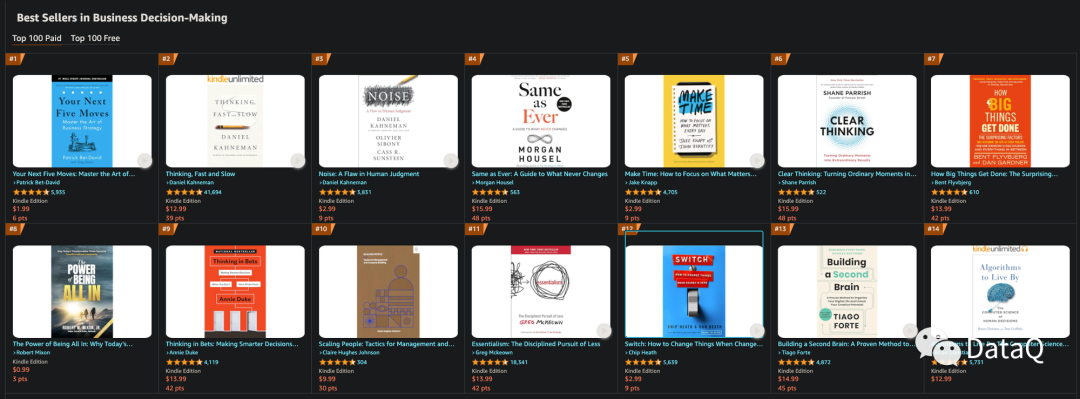1080x399 pixels.
Task: Open the Noise: A Flaw in Human Judgment link
Action: 368,174
